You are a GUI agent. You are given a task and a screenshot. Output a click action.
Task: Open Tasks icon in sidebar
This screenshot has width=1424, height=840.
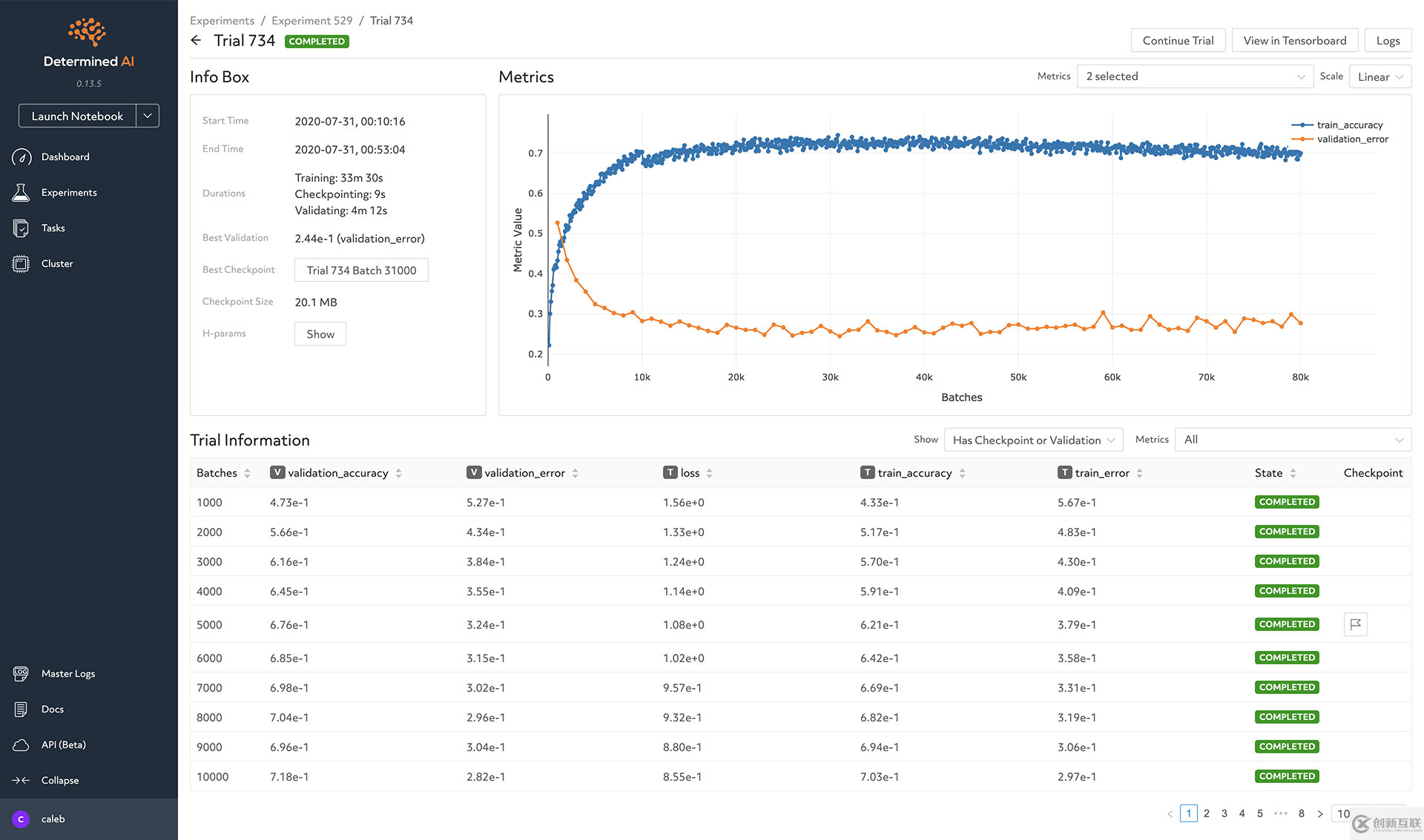[22, 228]
